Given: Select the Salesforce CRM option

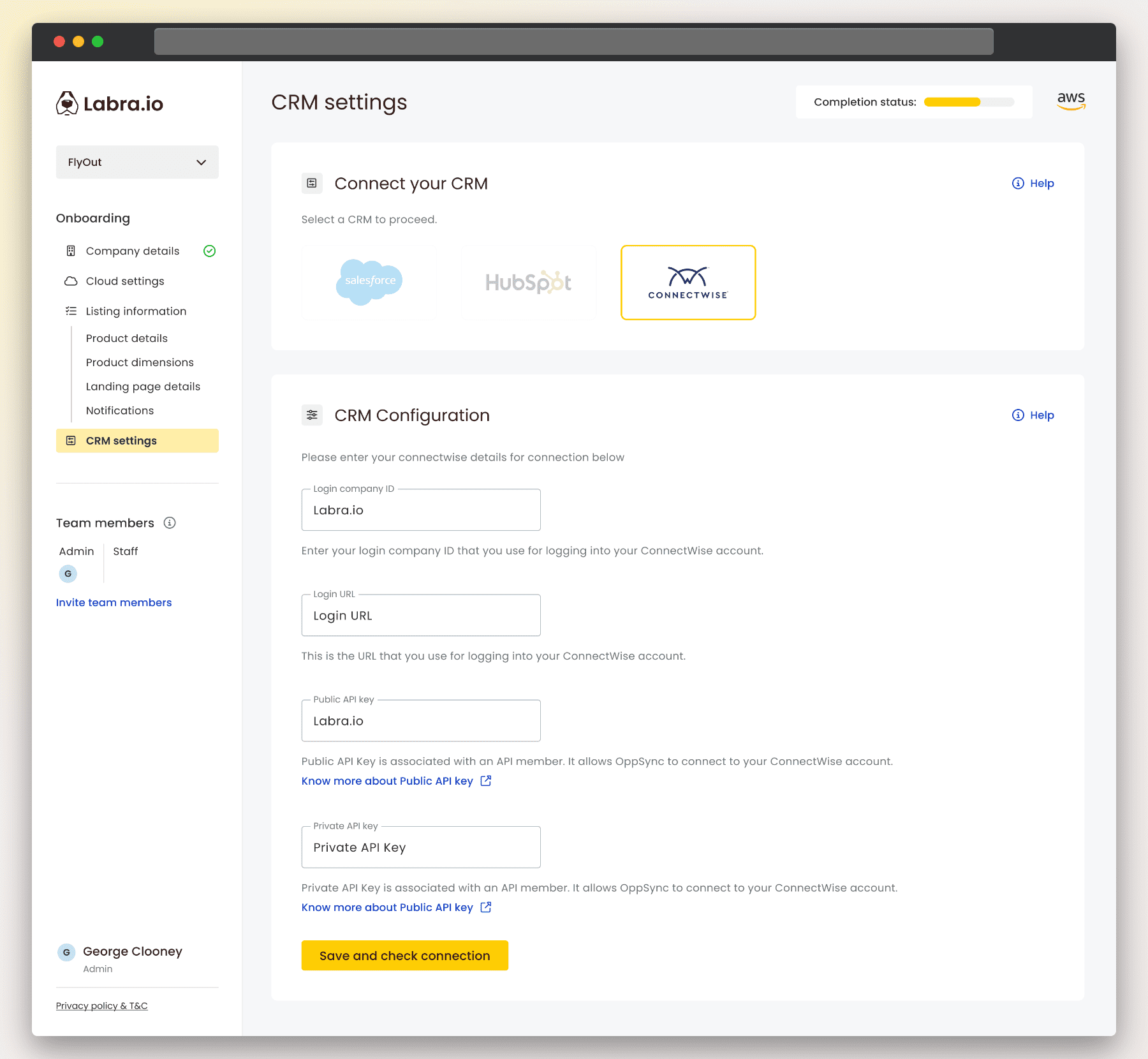Looking at the screenshot, I should [369, 283].
